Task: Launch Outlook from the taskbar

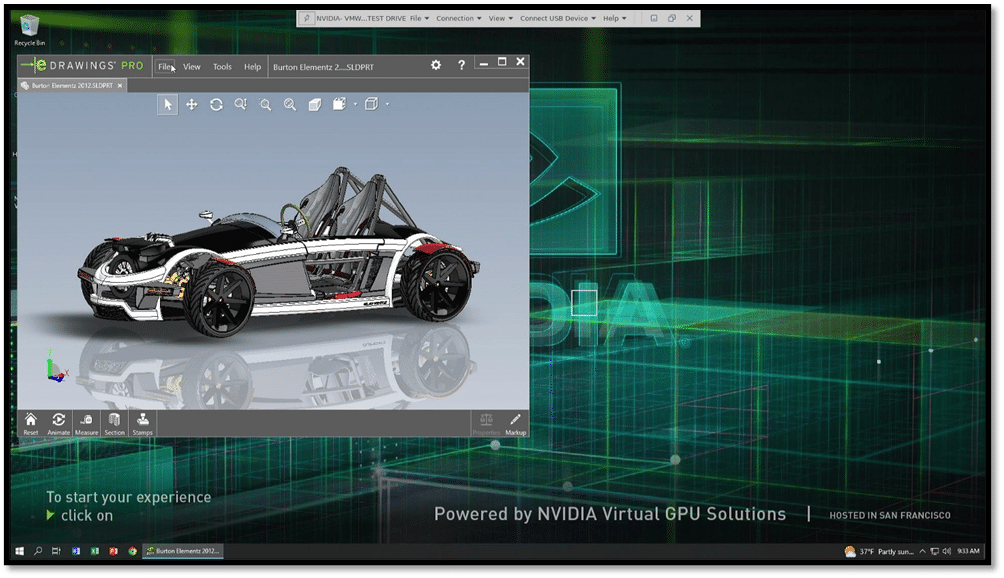Action: point(76,551)
